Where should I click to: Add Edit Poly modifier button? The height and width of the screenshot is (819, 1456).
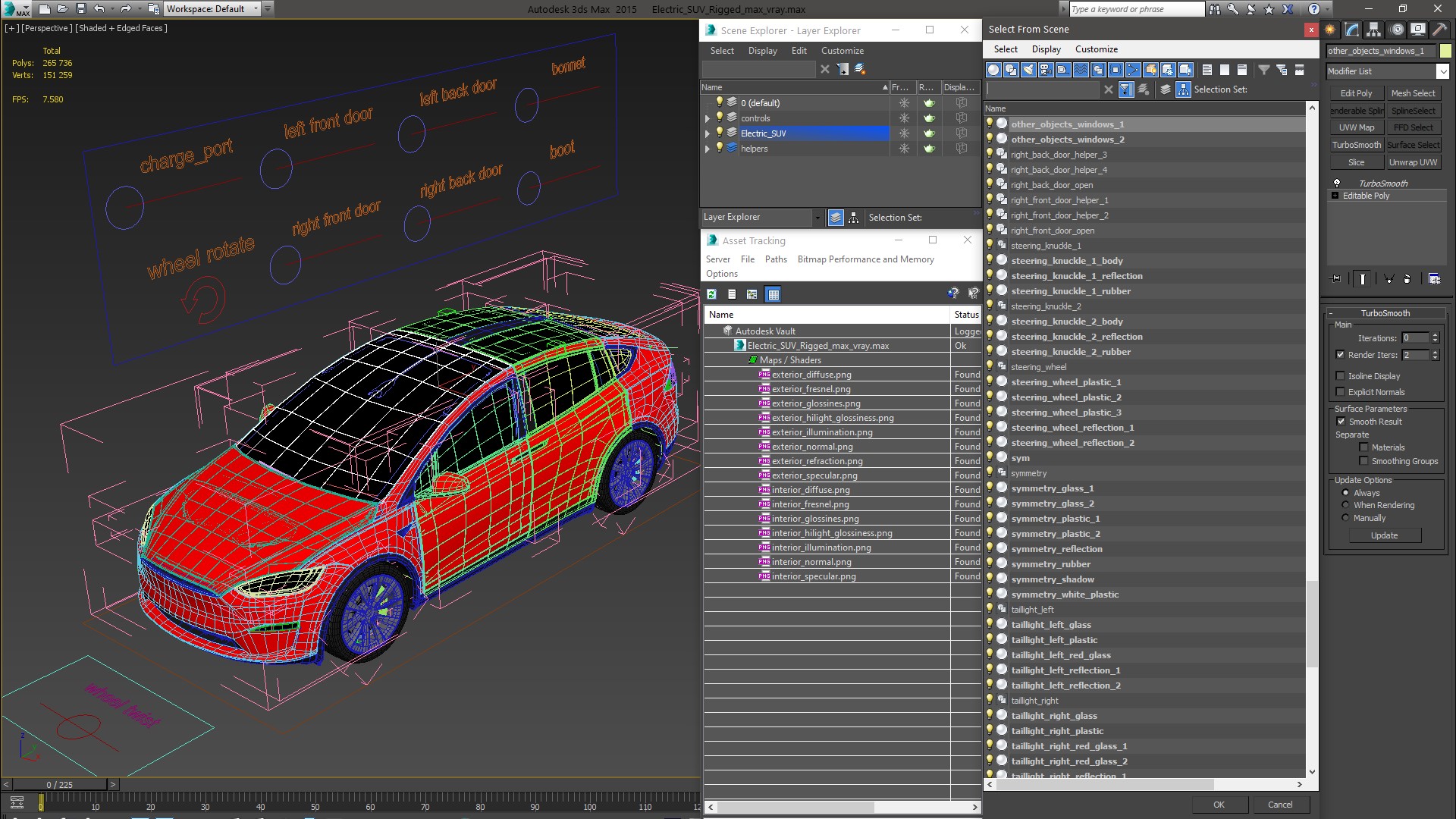(1356, 93)
